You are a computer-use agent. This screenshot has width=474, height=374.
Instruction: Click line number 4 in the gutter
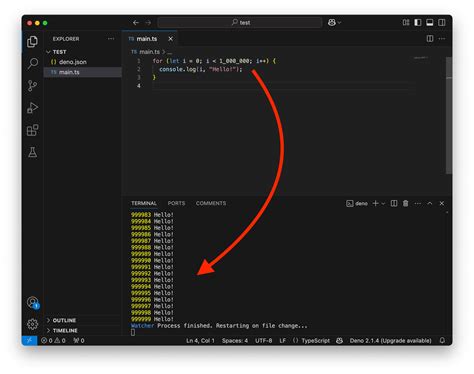point(139,86)
